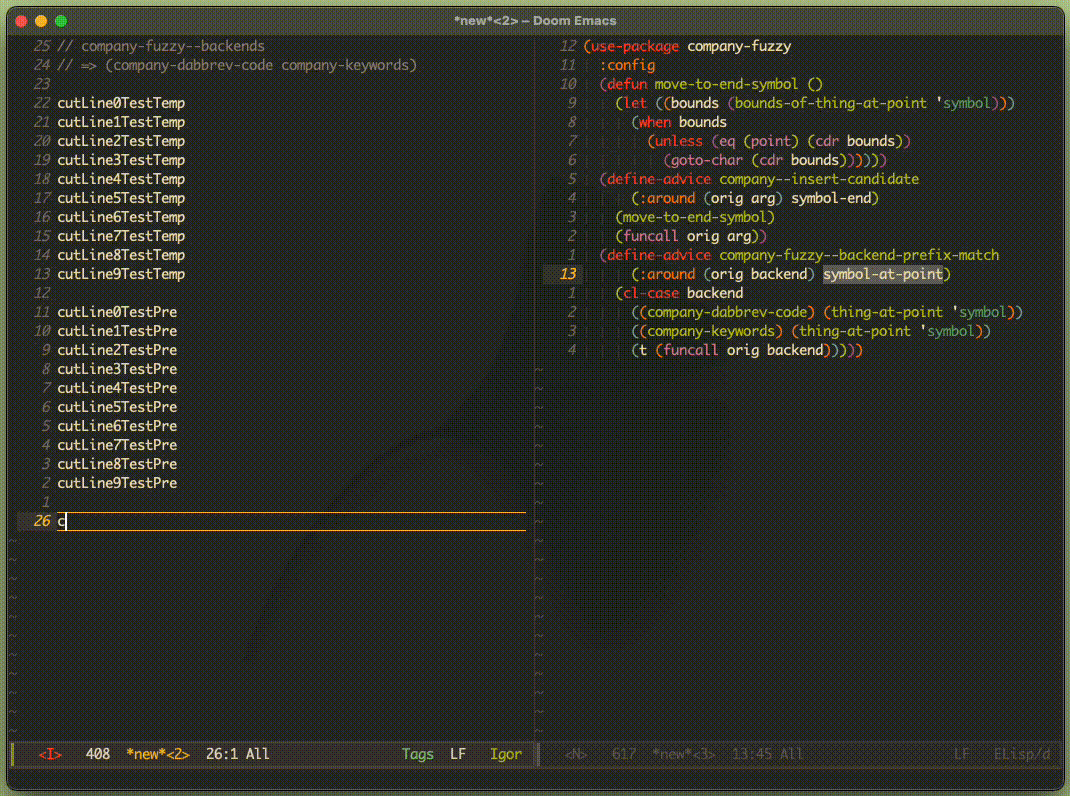Click the line cutLine8TestTemp
Image resolution: width=1070 pixels, height=796 pixels.
click(121, 255)
